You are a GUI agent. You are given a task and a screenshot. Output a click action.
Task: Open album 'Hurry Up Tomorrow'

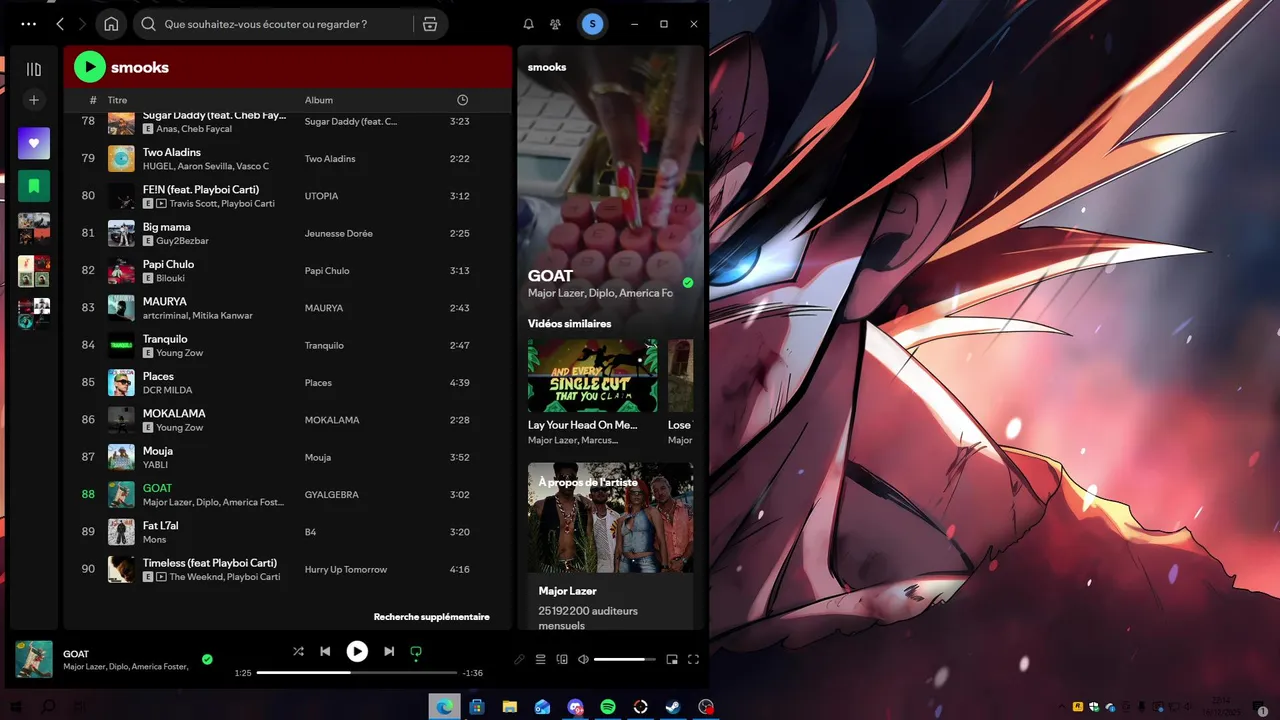pos(346,569)
